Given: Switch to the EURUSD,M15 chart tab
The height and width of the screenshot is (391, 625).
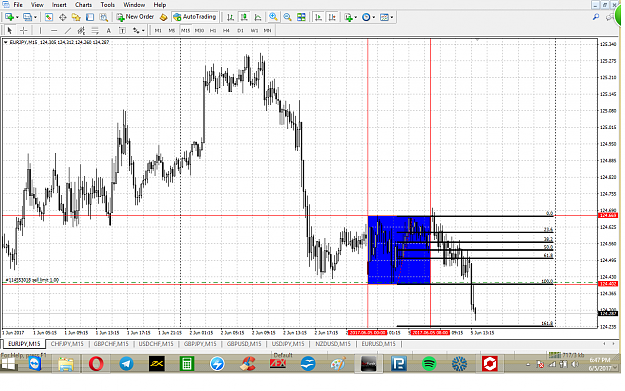Looking at the screenshot, I should point(379,344).
